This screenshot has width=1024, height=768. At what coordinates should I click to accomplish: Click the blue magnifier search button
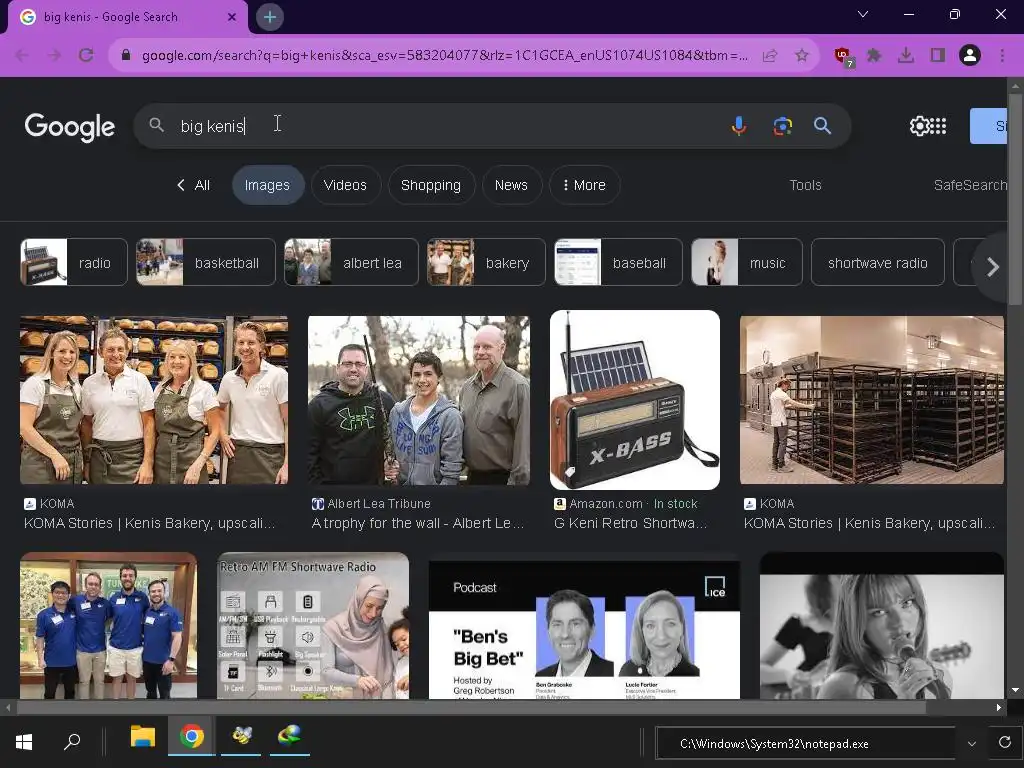822,125
